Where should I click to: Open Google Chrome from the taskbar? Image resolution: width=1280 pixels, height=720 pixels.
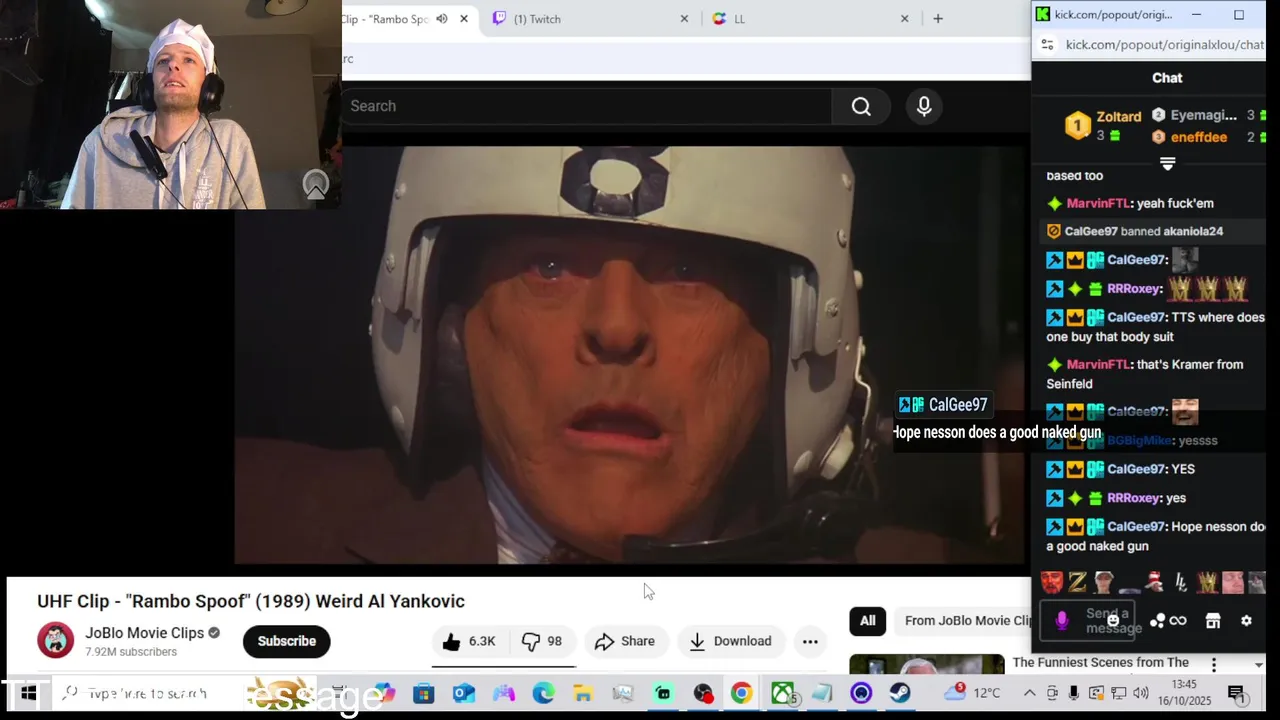(x=741, y=693)
